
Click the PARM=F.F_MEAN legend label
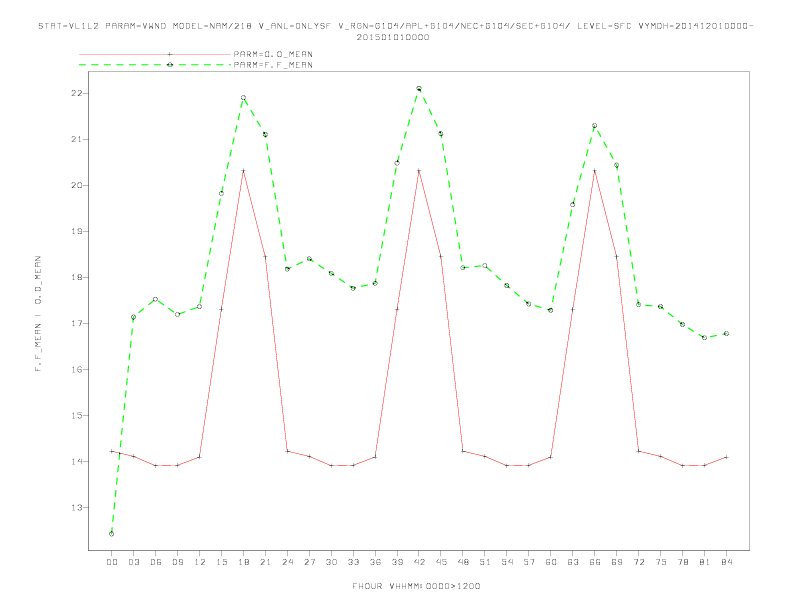(x=273, y=65)
